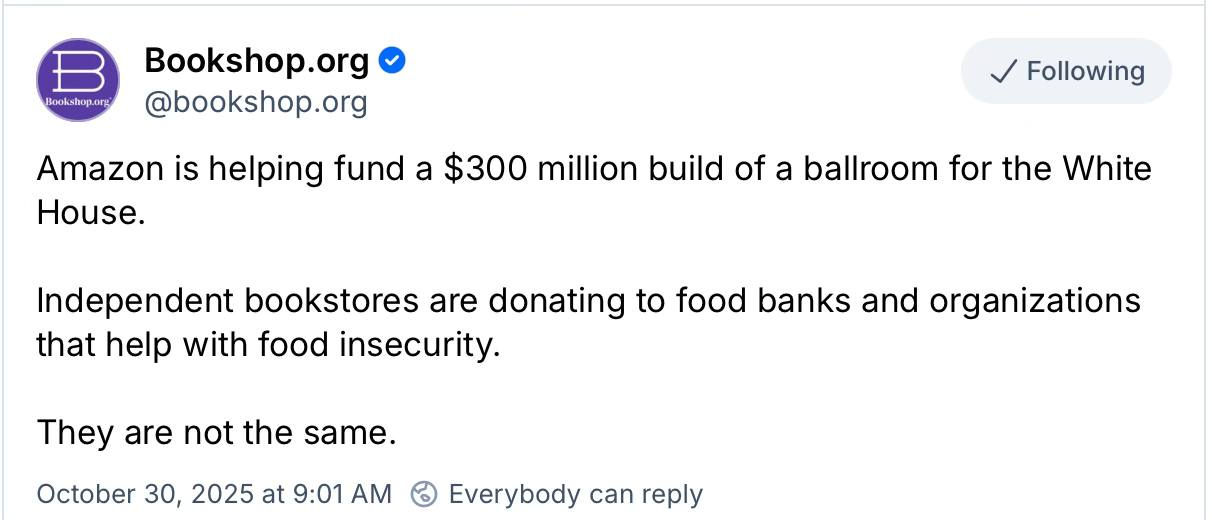
Task: Click the 9:01 AM time in timestamp
Action: point(341,494)
